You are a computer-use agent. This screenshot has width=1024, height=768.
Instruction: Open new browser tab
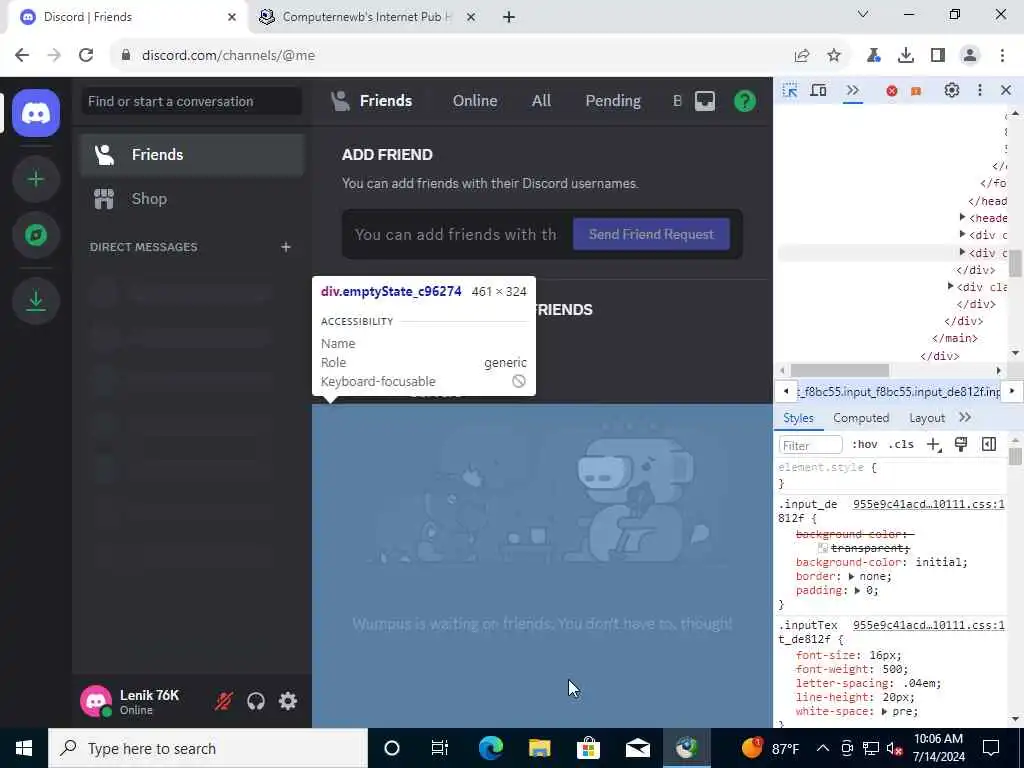tap(509, 17)
